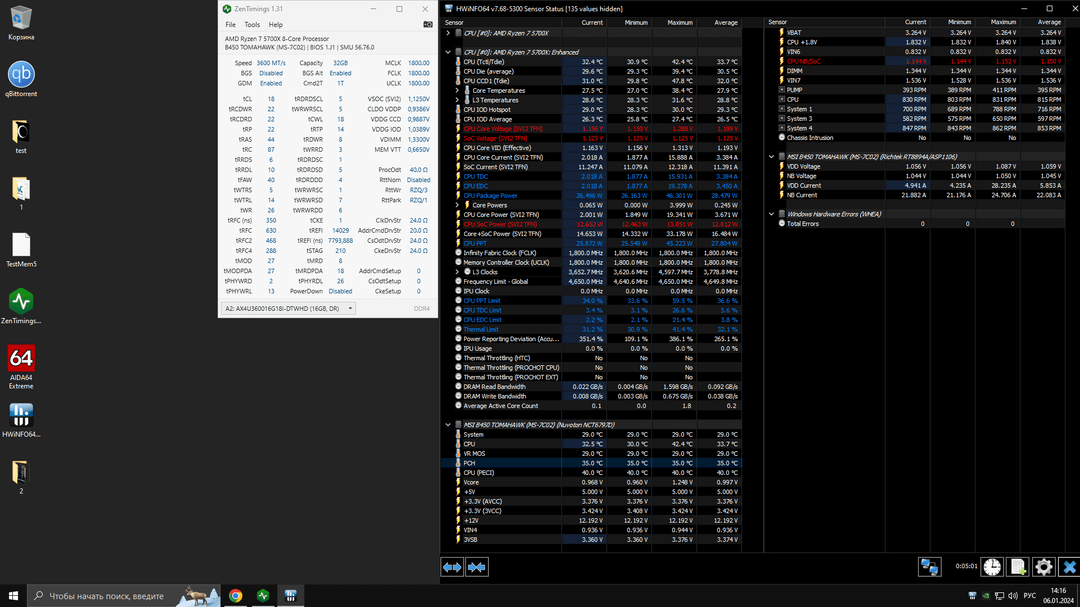1080x607 pixels.
Task: Collapse the MSI B450 TOMAHAWK Richtek group
Action: tap(771, 156)
